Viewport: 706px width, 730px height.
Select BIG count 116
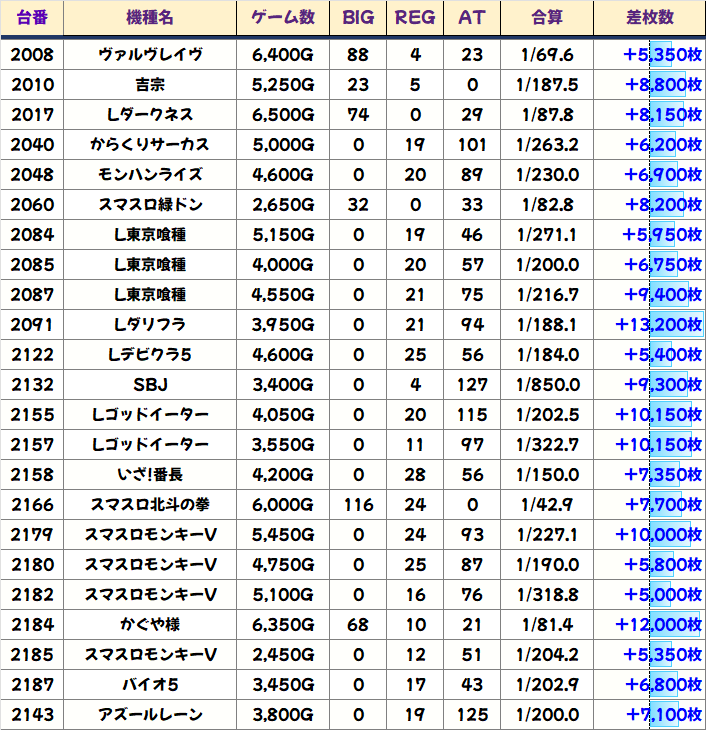358,505
